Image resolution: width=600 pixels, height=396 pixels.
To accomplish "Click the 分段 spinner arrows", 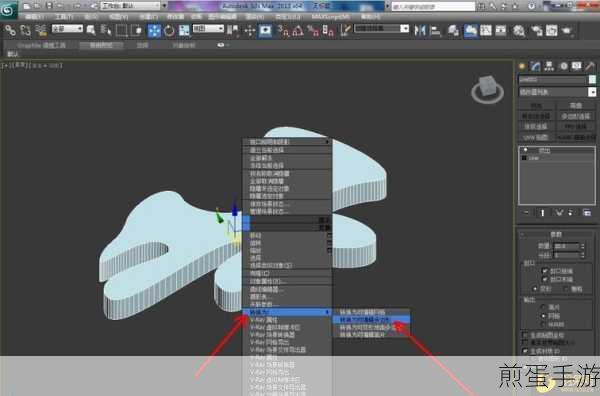I will point(582,256).
